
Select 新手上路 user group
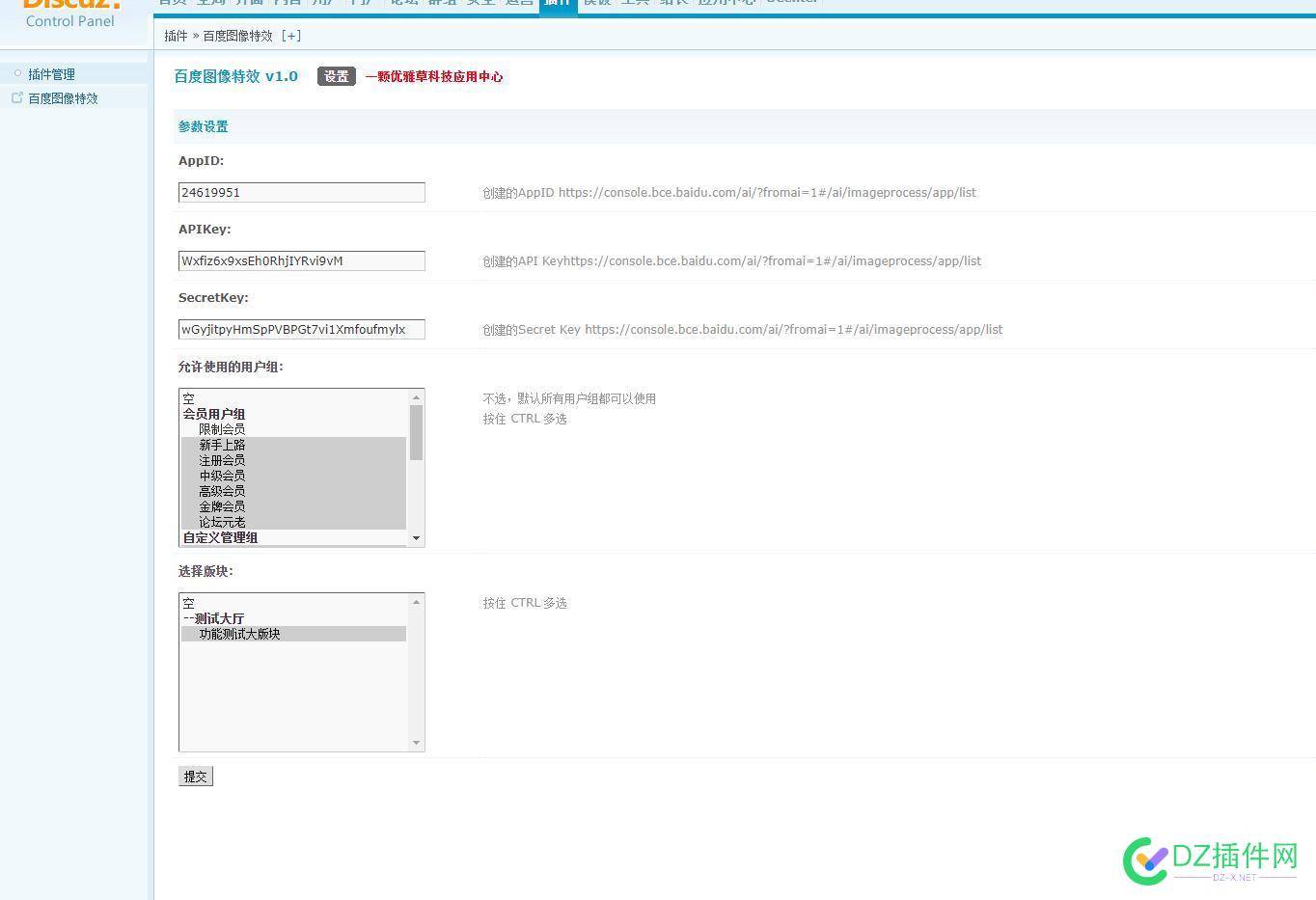coord(294,445)
